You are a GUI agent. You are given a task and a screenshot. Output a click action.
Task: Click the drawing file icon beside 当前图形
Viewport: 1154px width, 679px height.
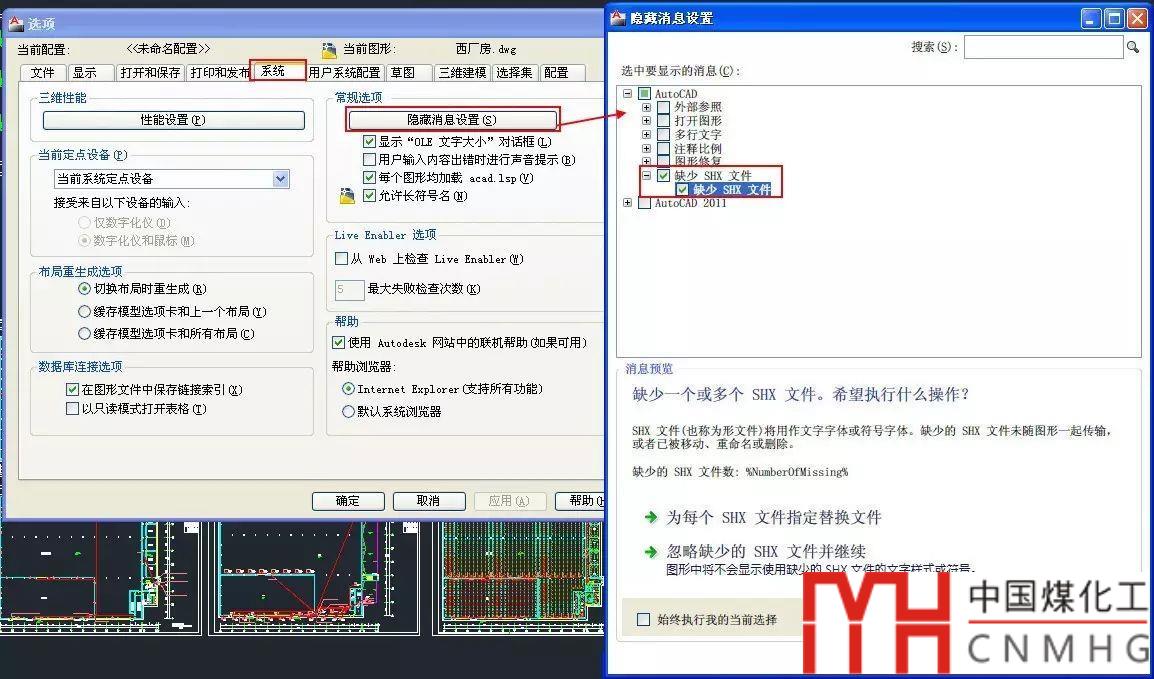[330, 50]
